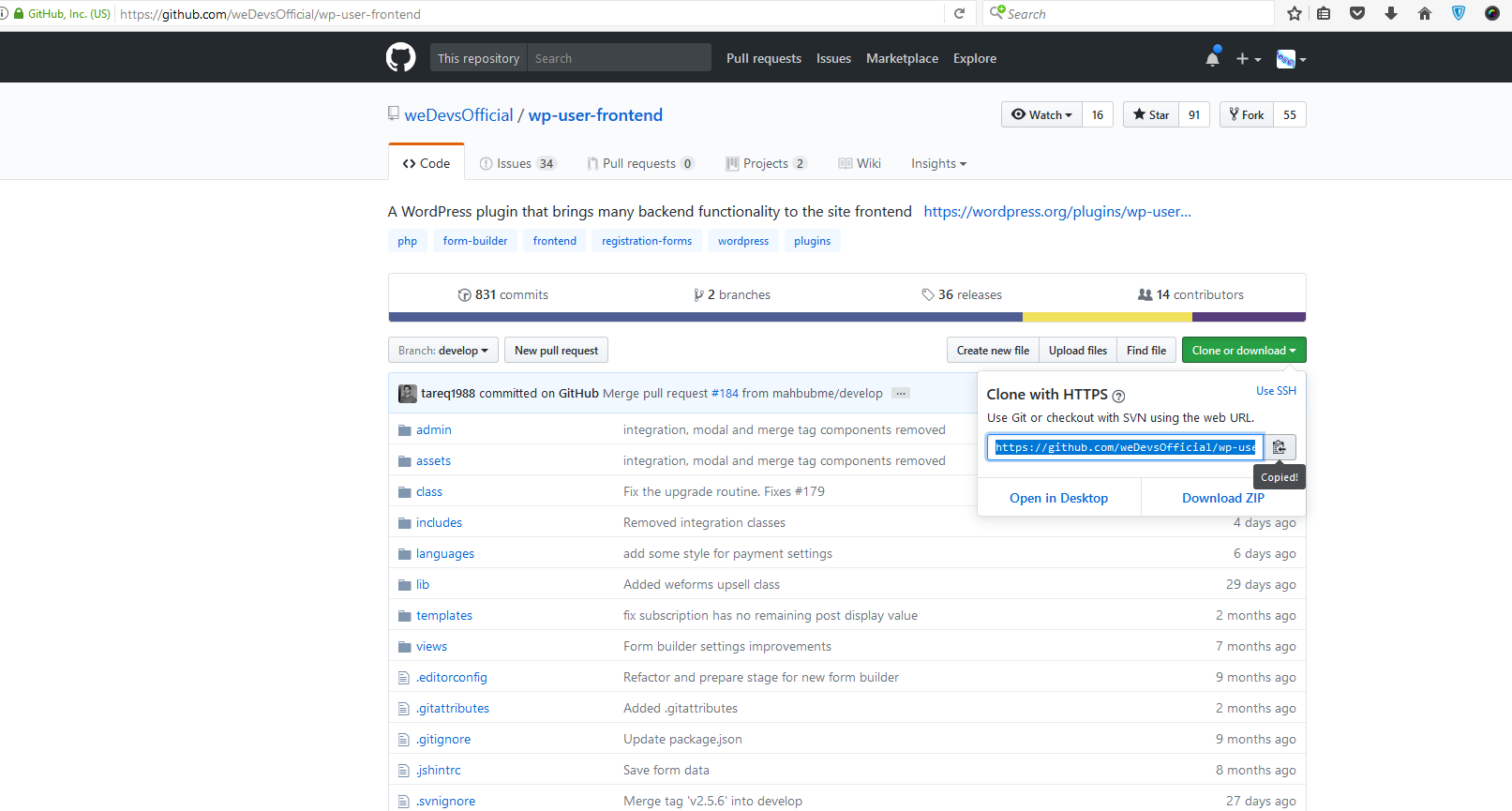Go to the browser home page icon
This screenshot has width=1512, height=811.
coord(1425,13)
